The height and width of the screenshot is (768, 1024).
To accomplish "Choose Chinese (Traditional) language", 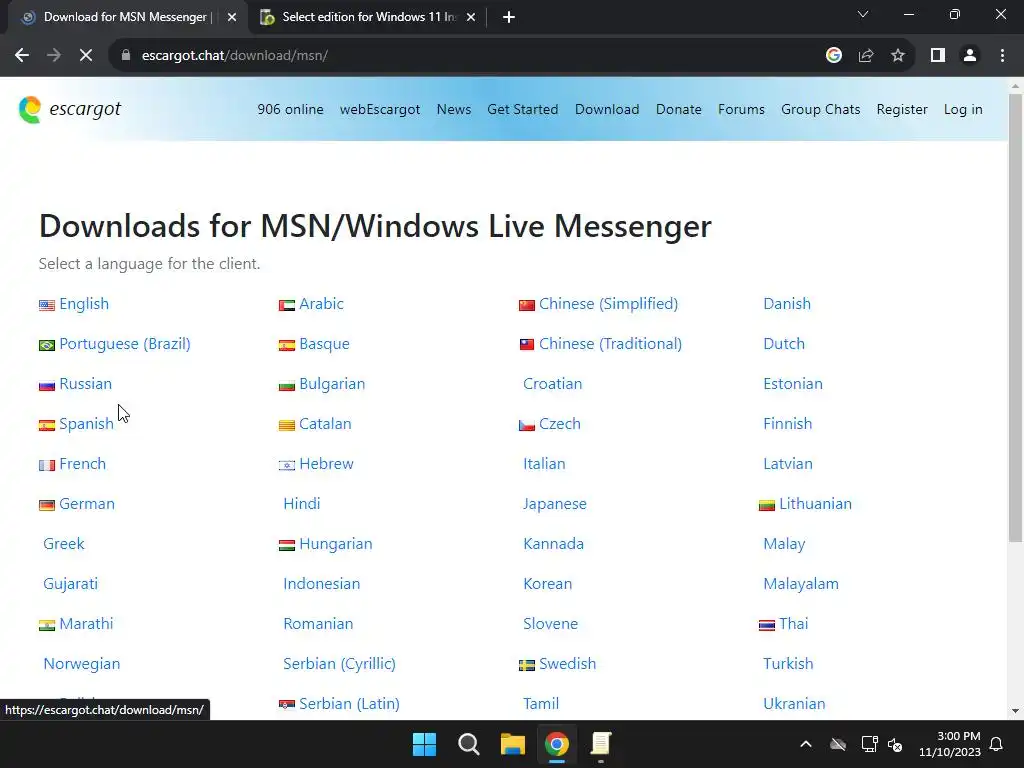I will coord(610,344).
